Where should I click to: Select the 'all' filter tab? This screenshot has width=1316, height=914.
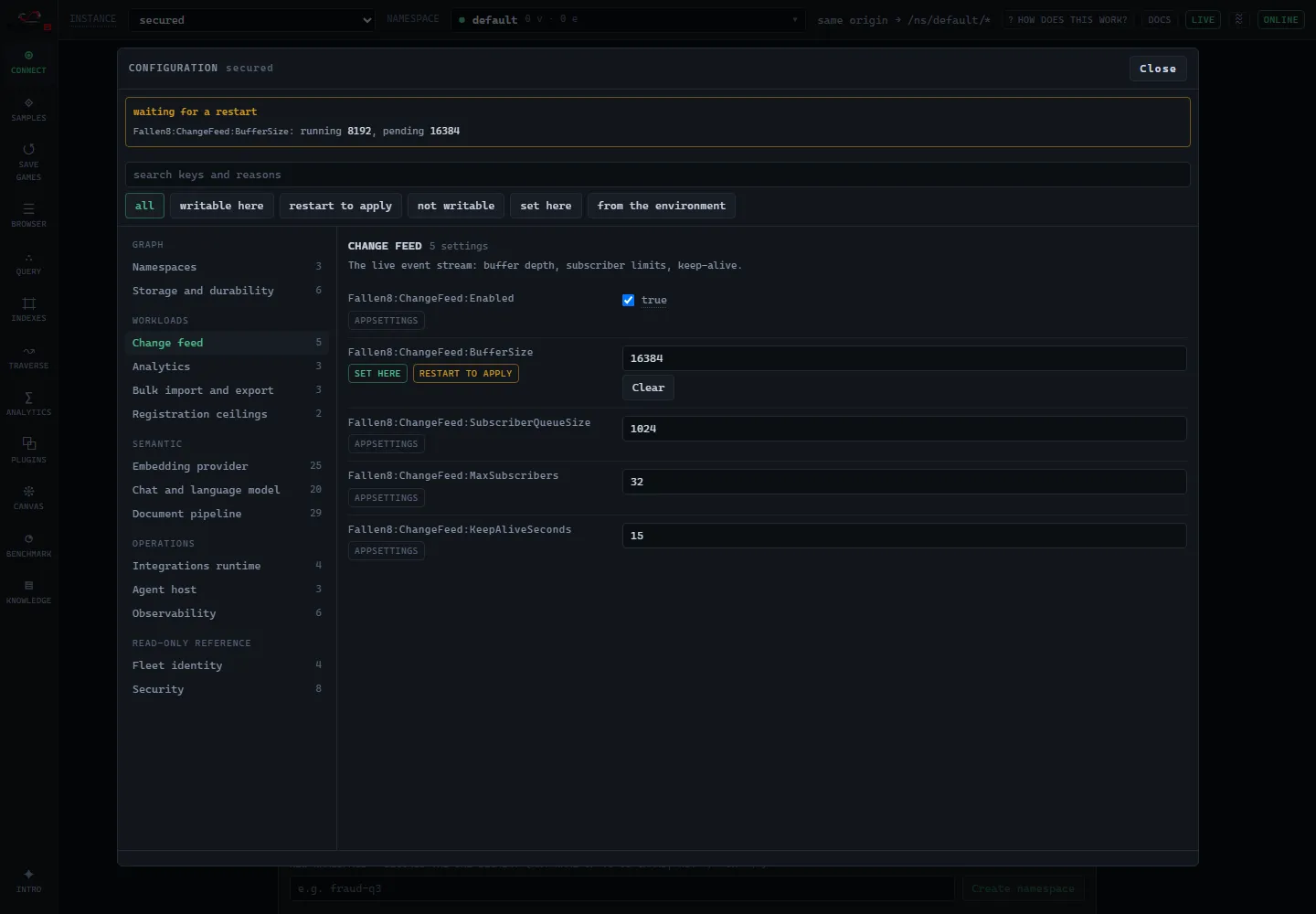click(144, 206)
